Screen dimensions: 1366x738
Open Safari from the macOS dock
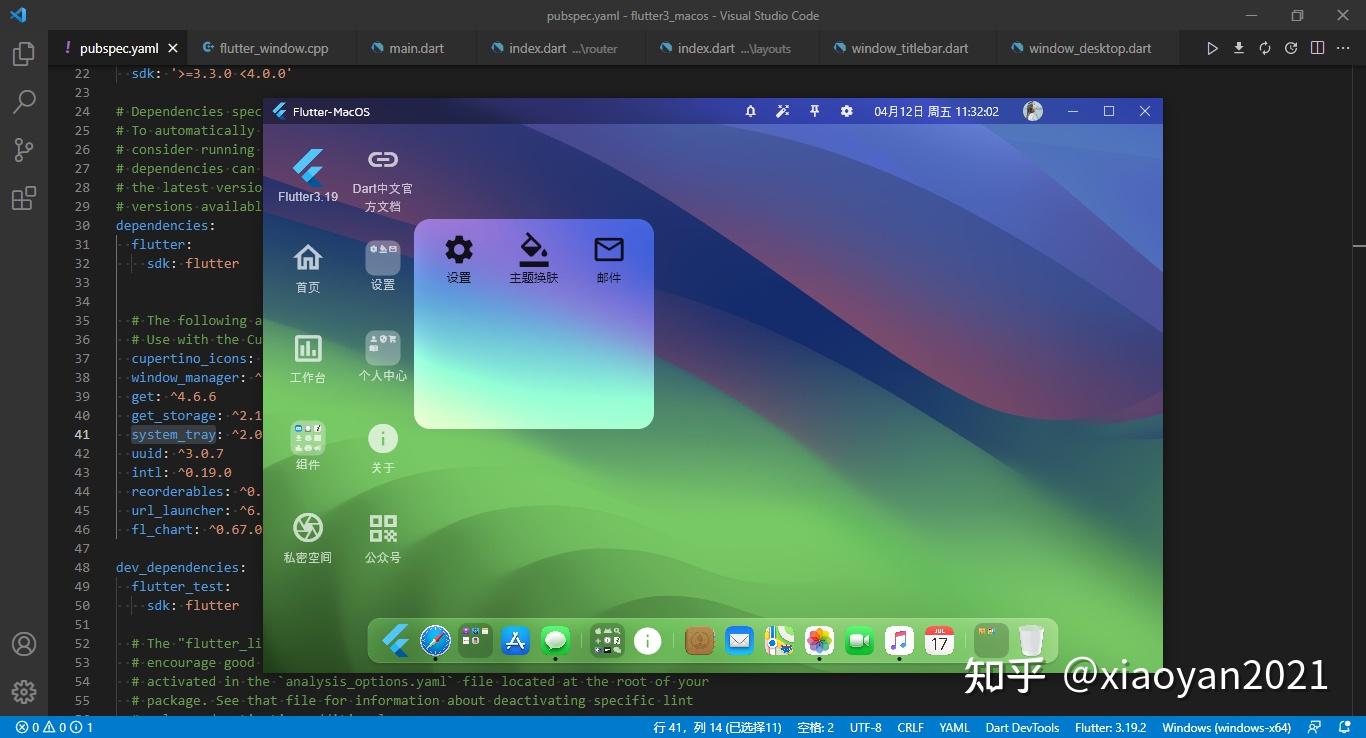coord(434,641)
